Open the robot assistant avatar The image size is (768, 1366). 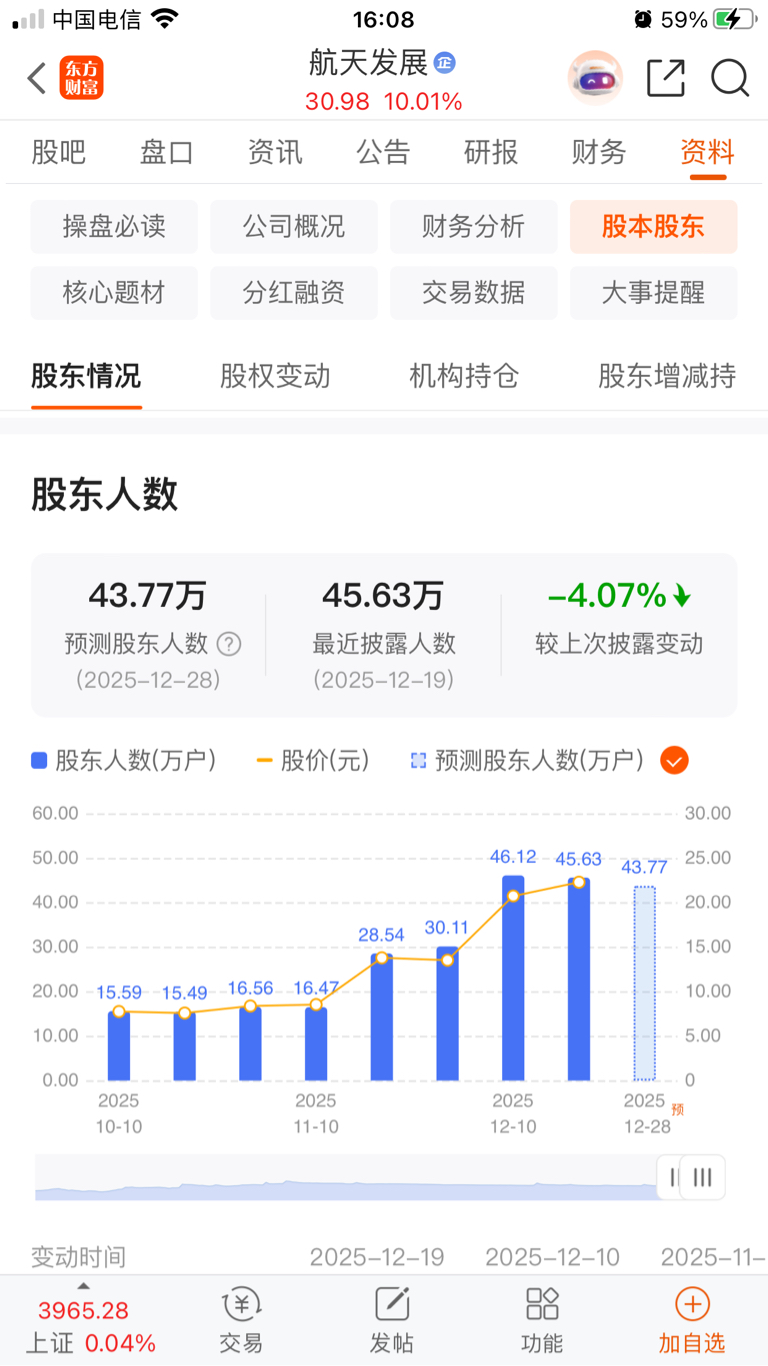(x=595, y=78)
